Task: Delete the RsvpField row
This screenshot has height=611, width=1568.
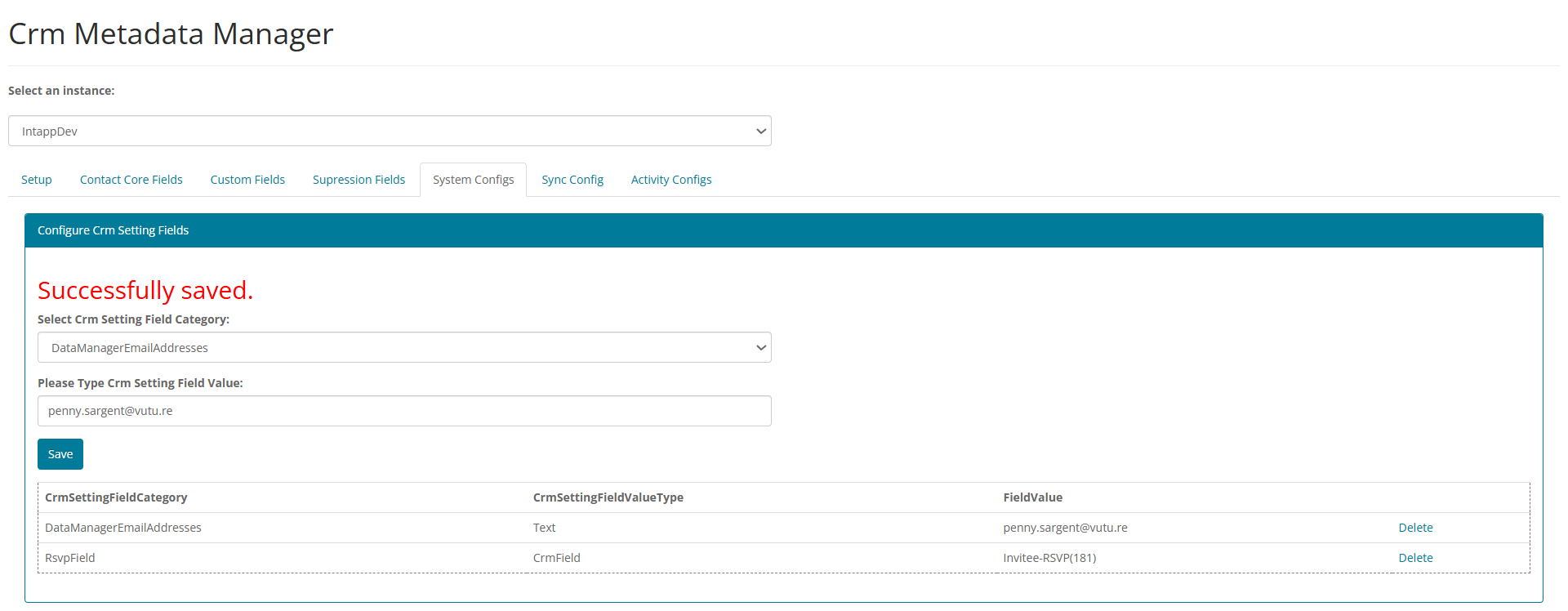Action: pyautogui.click(x=1415, y=558)
